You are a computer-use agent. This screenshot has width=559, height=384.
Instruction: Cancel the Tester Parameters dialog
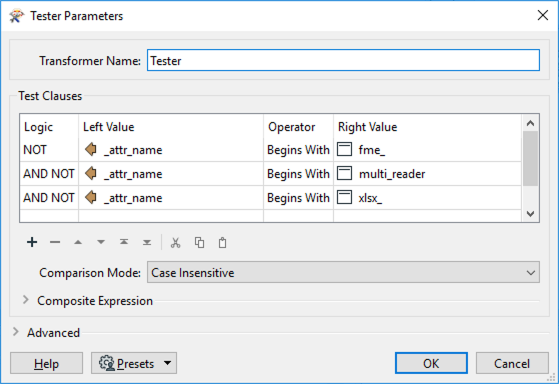512,363
